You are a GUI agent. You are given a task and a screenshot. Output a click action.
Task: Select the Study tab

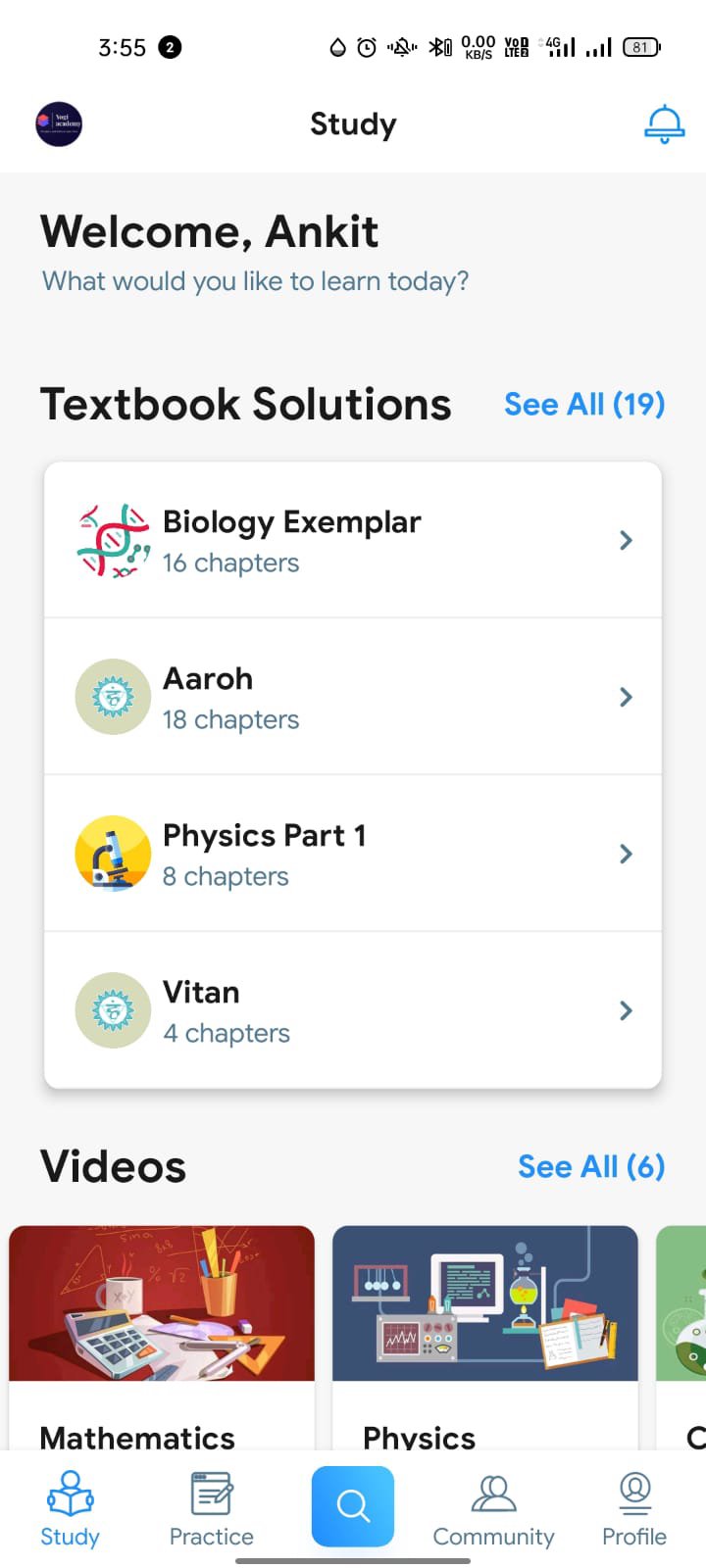70,1509
